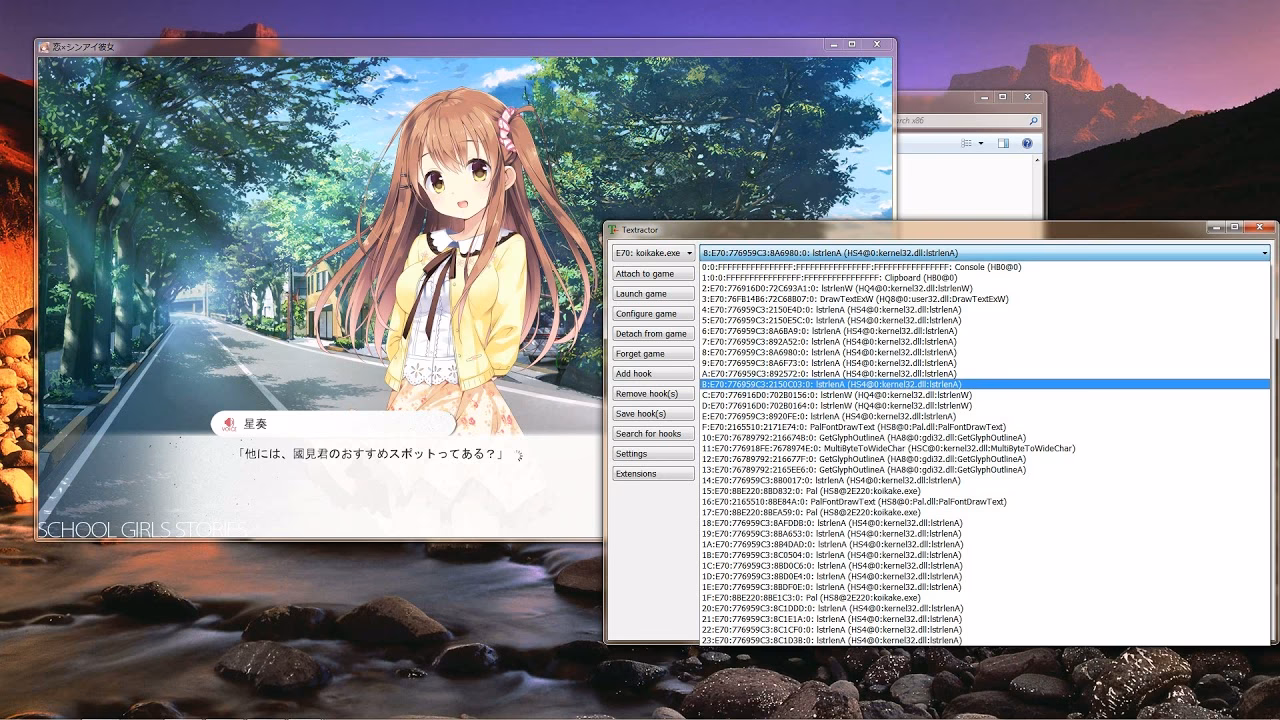Toggle the preview pane icon in Explorer
The image size is (1280, 720).
tap(1003, 144)
